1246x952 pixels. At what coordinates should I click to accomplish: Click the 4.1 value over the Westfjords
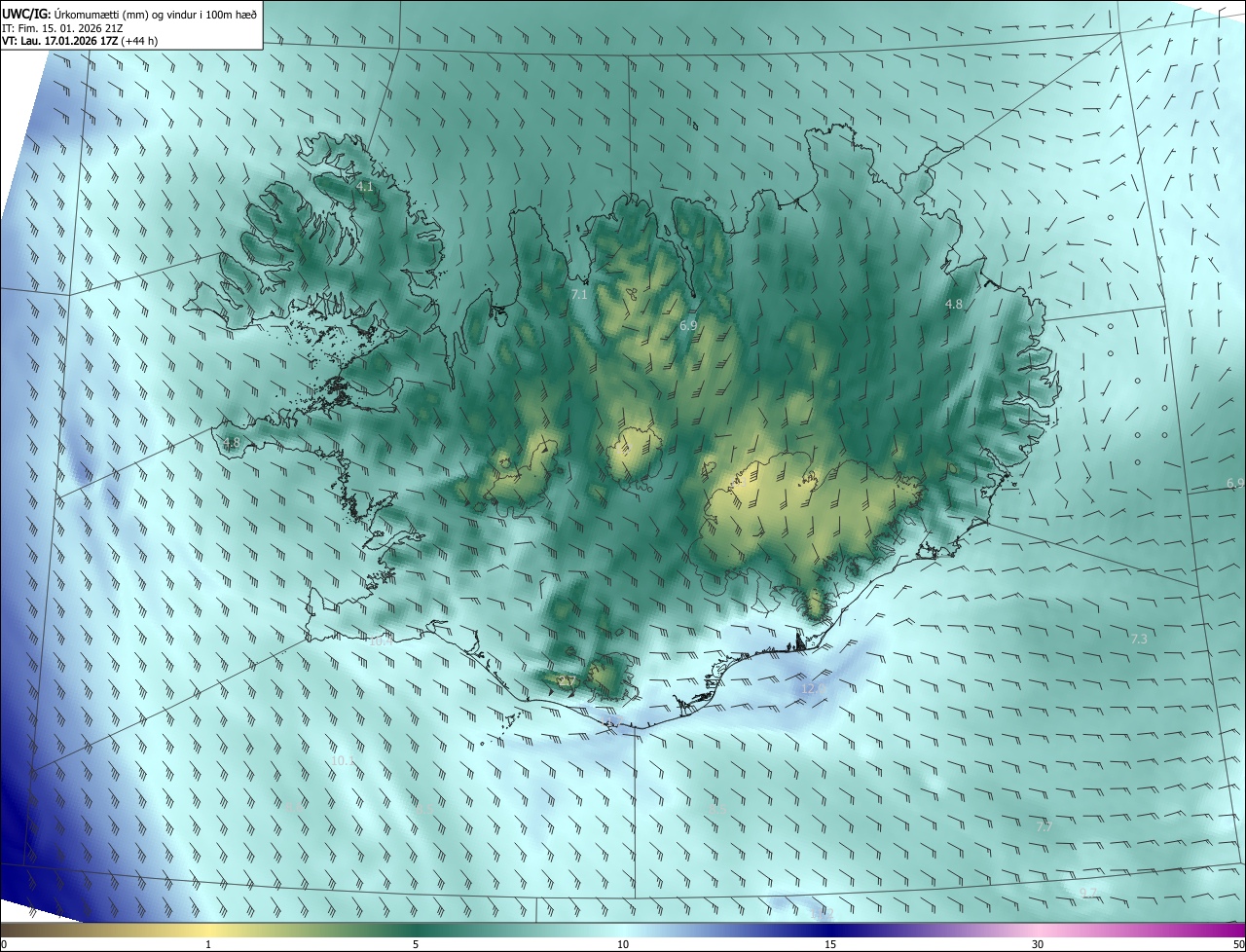(365, 186)
